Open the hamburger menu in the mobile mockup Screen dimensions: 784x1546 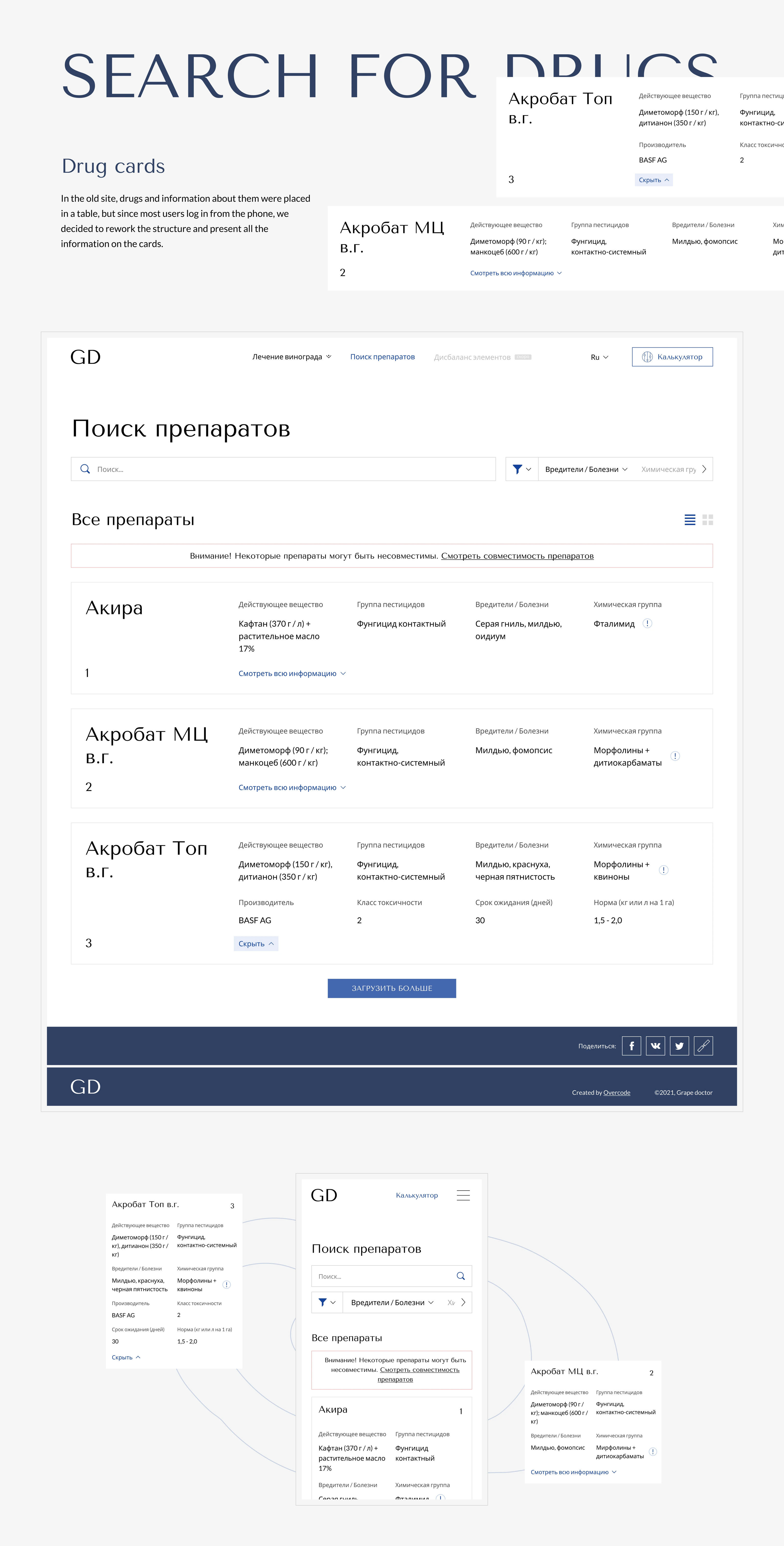464,1195
